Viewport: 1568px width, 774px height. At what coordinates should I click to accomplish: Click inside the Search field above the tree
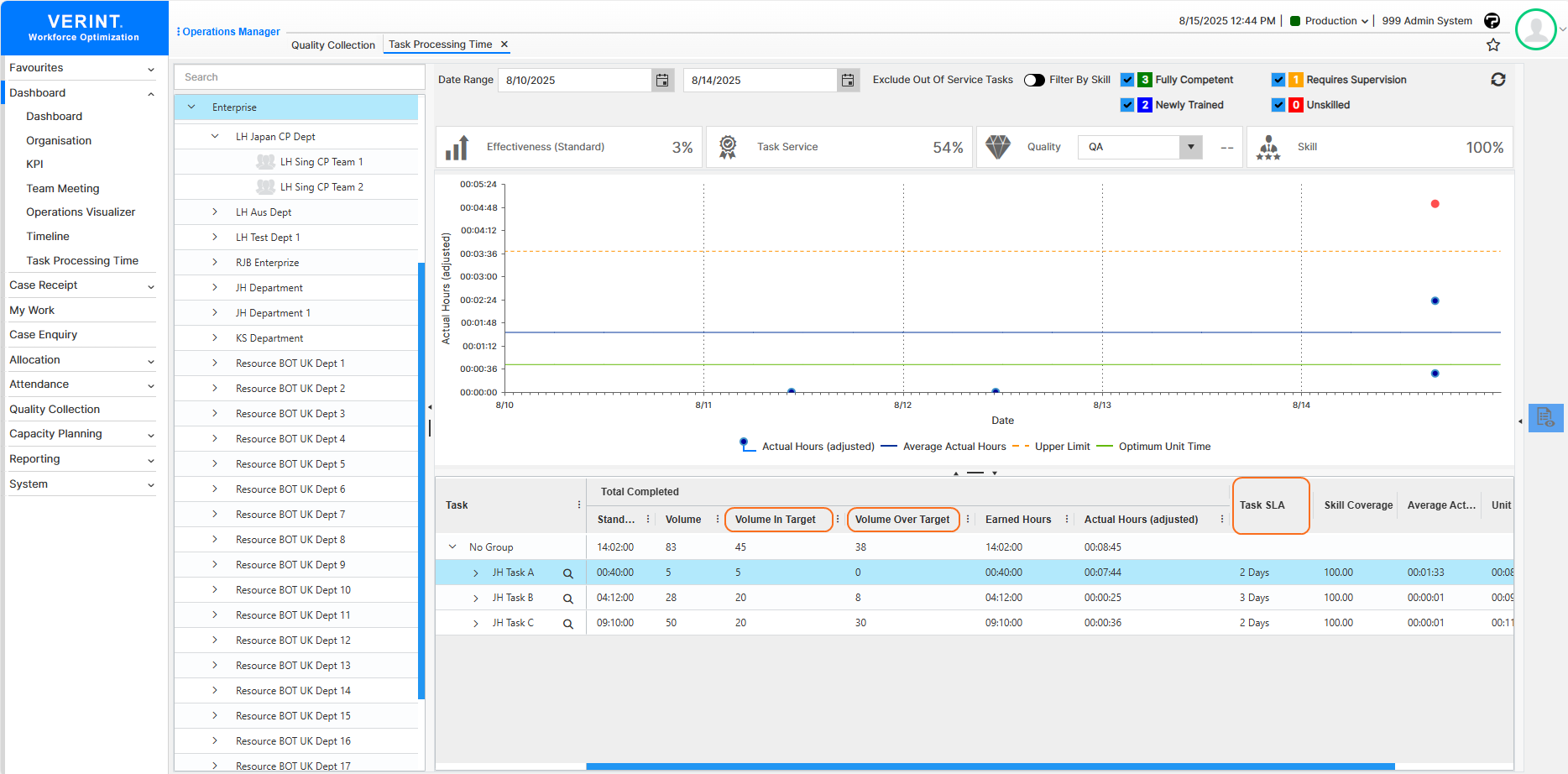pyautogui.click(x=299, y=76)
